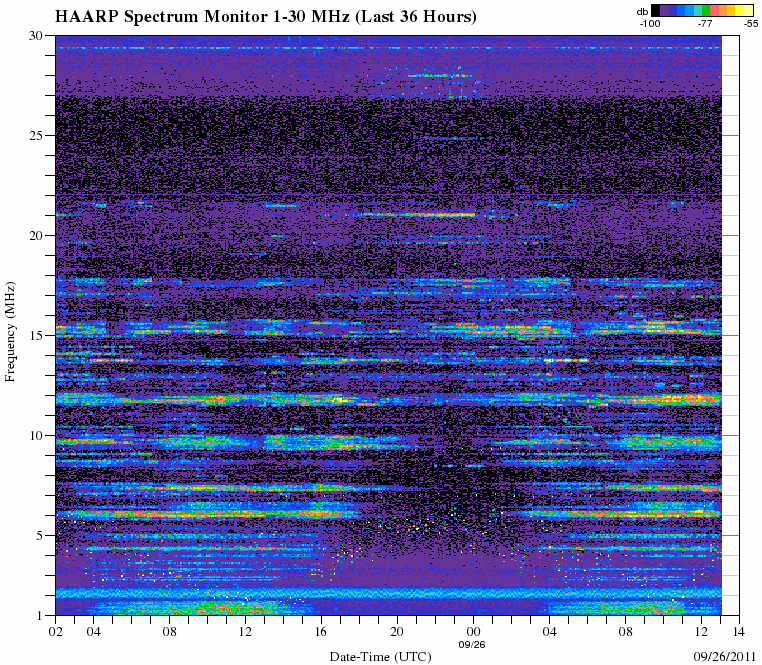Click the HAARP Spectrum Monitor chart title
This screenshot has width=762, height=665.
tap(265, 17)
